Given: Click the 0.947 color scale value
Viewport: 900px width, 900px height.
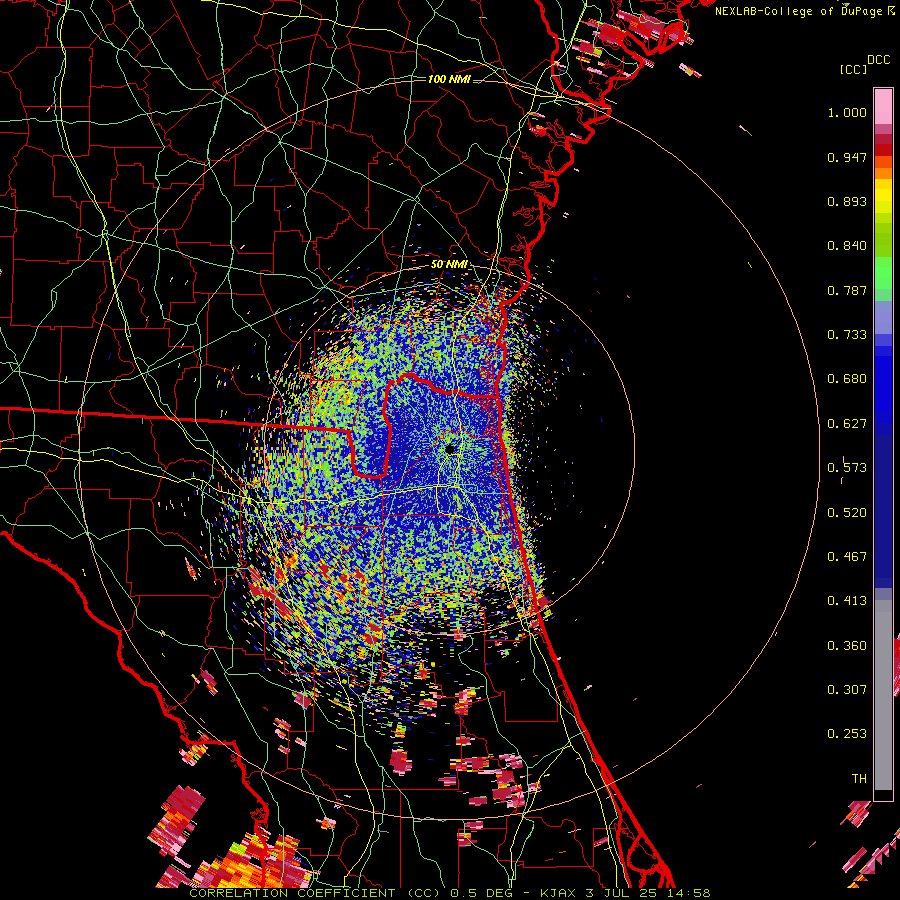Looking at the screenshot, I should coord(847,157).
